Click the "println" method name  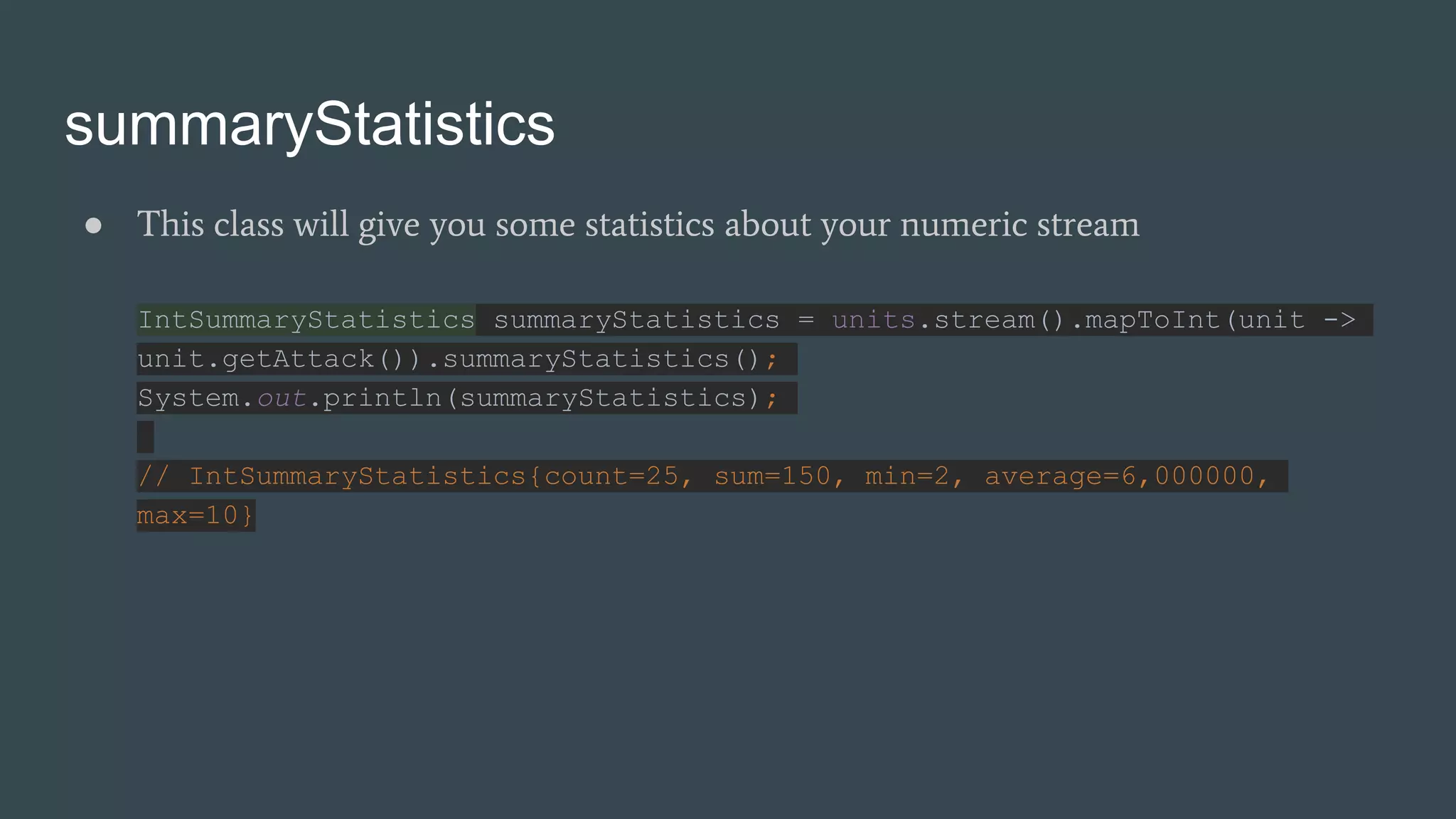(382, 398)
